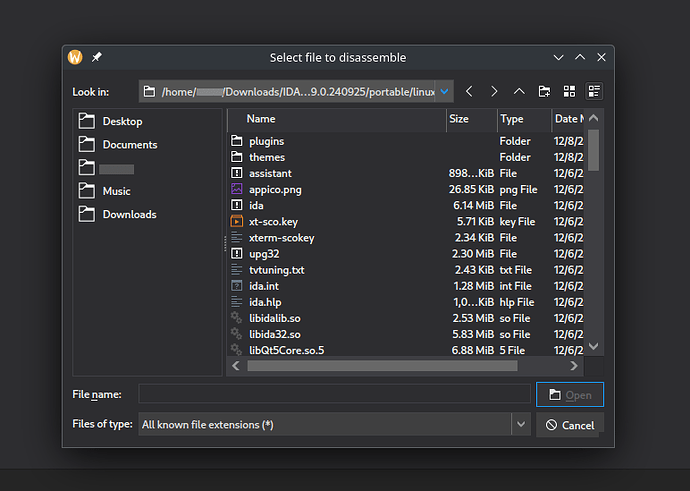Sort by Name column header
Viewport: 690px width, 491px height.
(x=337, y=119)
